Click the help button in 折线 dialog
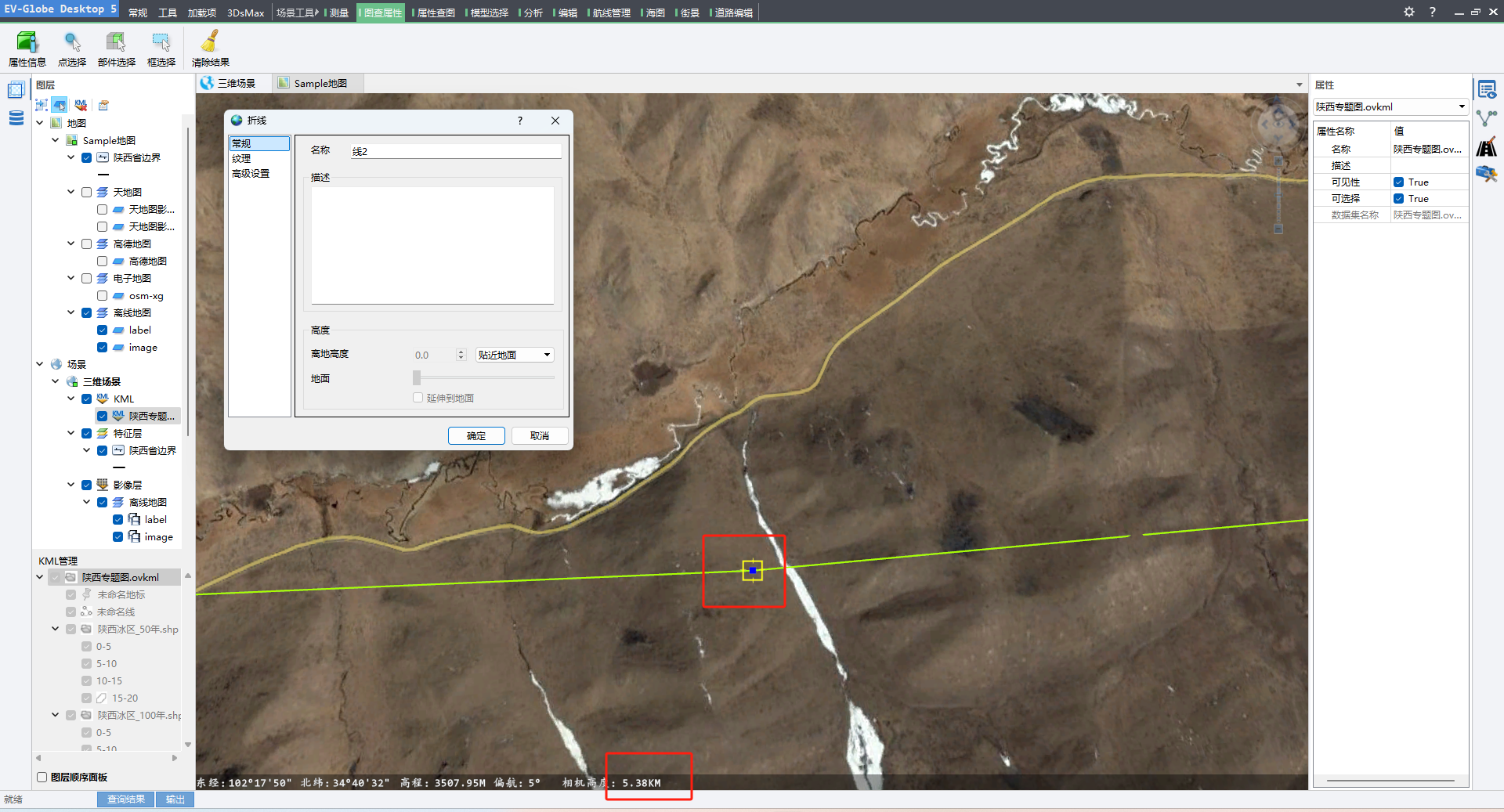The image size is (1504, 812). 520,121
